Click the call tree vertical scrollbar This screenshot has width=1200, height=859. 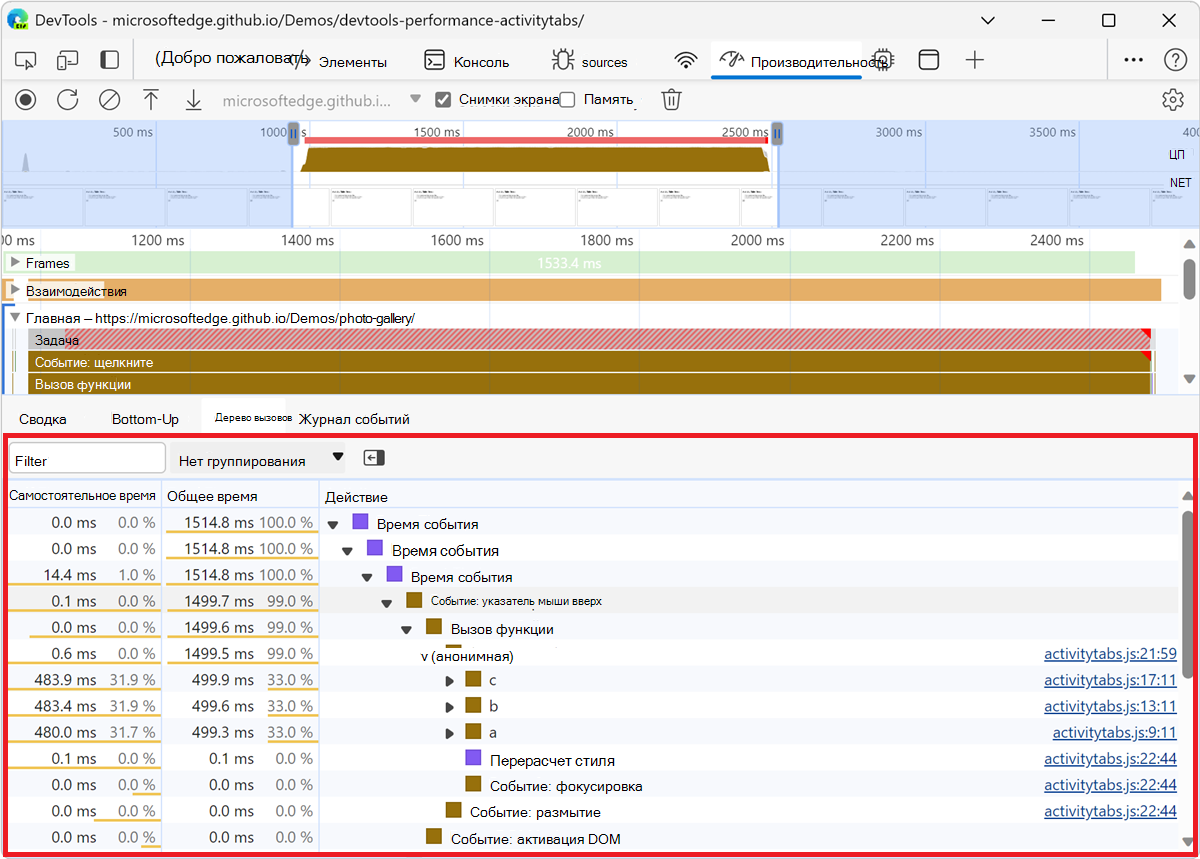coord(1187,594)
